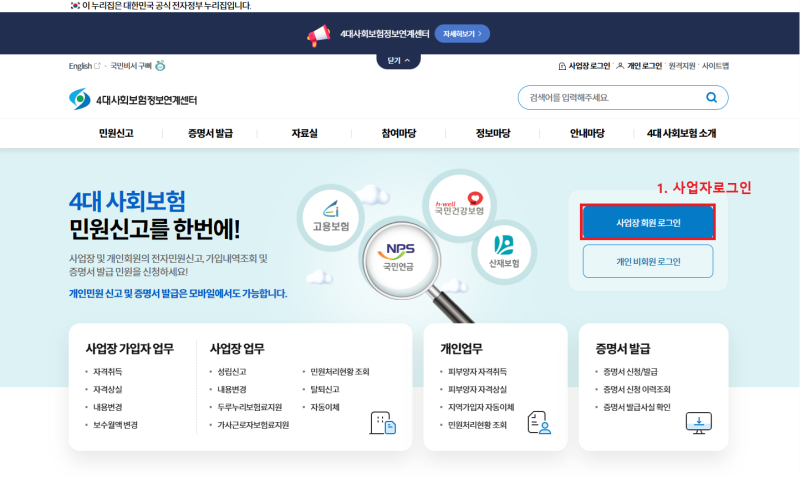
Task: Open 자격상실 under 사업장 가입자 업무
Action: click(x=107, y=389)
